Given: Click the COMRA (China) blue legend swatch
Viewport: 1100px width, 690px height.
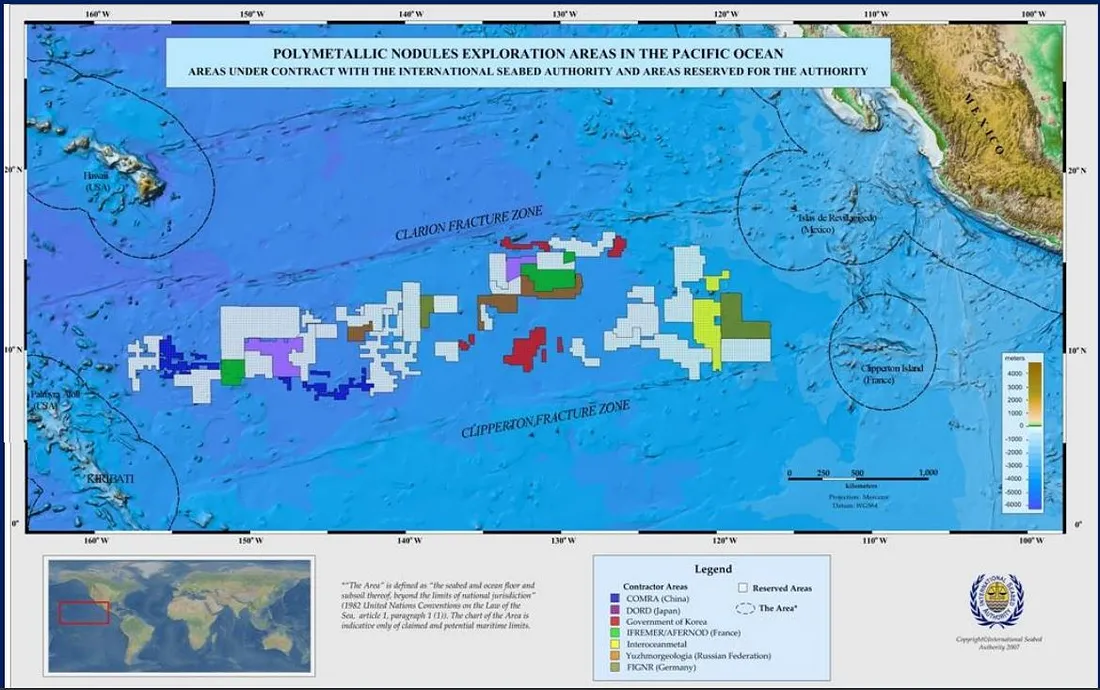Looking at the screenshot, I should pos(615,598).
